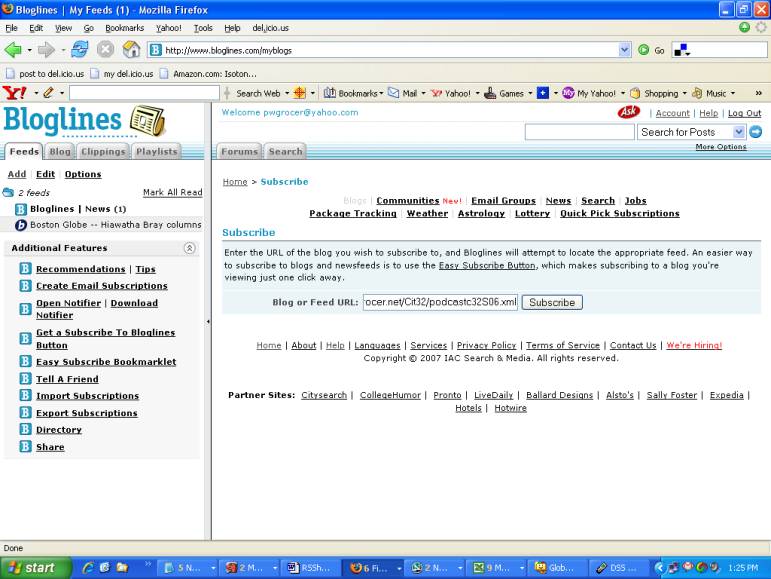Screen dimensions: 771x579
Task: Open Internet Explorer from quick launch
Action: coord(88,568)
